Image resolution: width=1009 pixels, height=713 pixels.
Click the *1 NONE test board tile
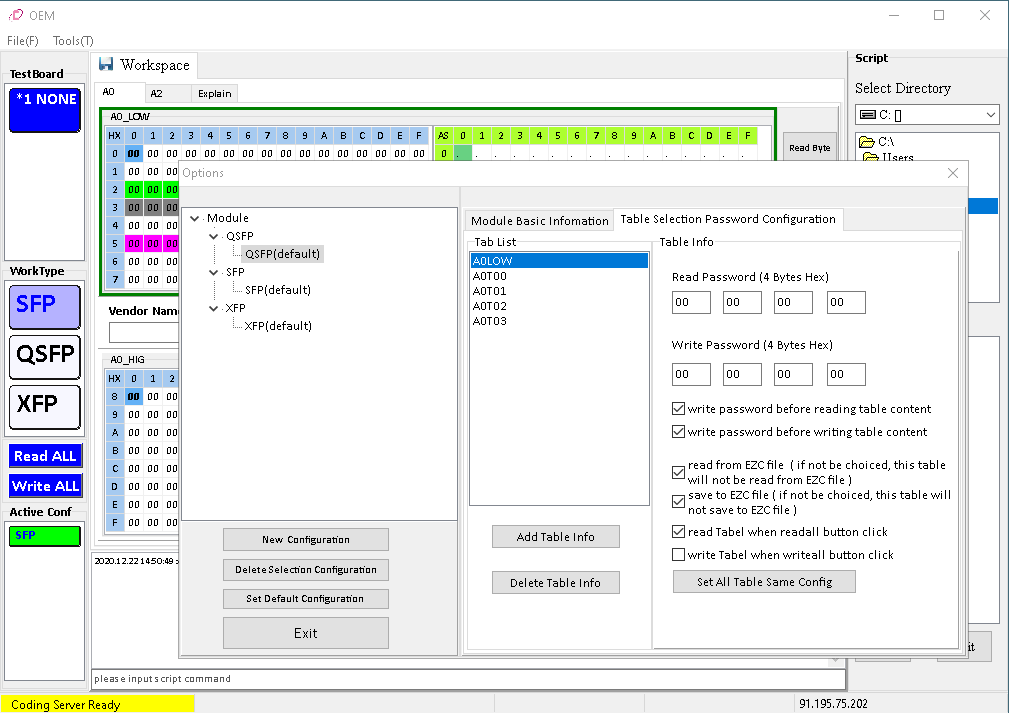[45, 110]
